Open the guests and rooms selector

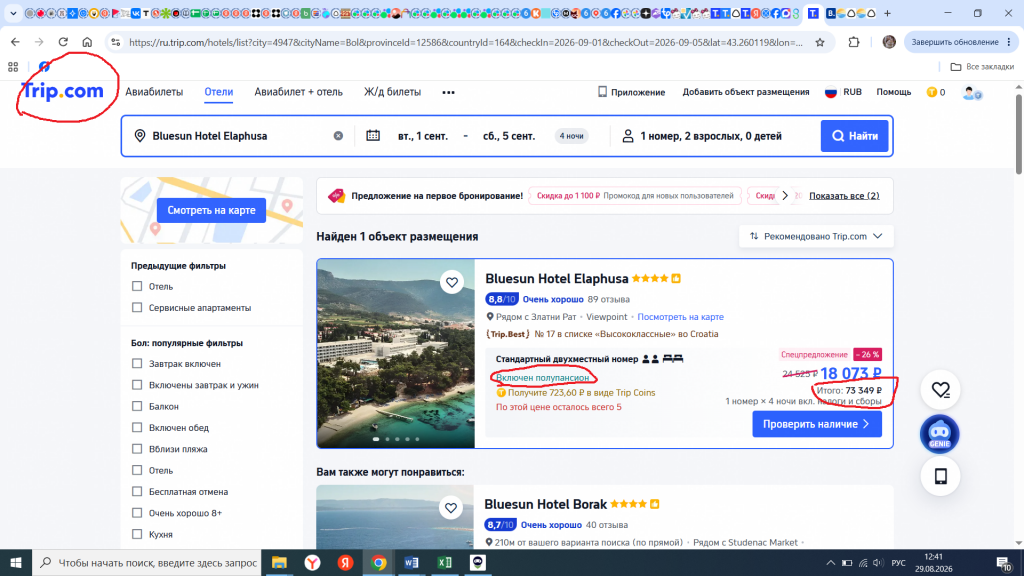pyautogui.click(x=711, y=136)
